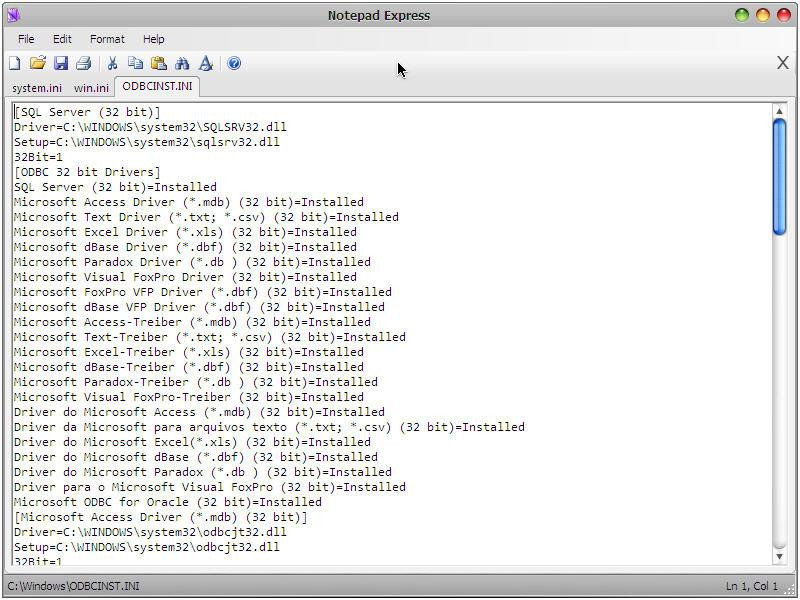Click the '[ODBC 32 bit Drivers]' section header
This screenshot has width=800, height=600.
point(87,172)
